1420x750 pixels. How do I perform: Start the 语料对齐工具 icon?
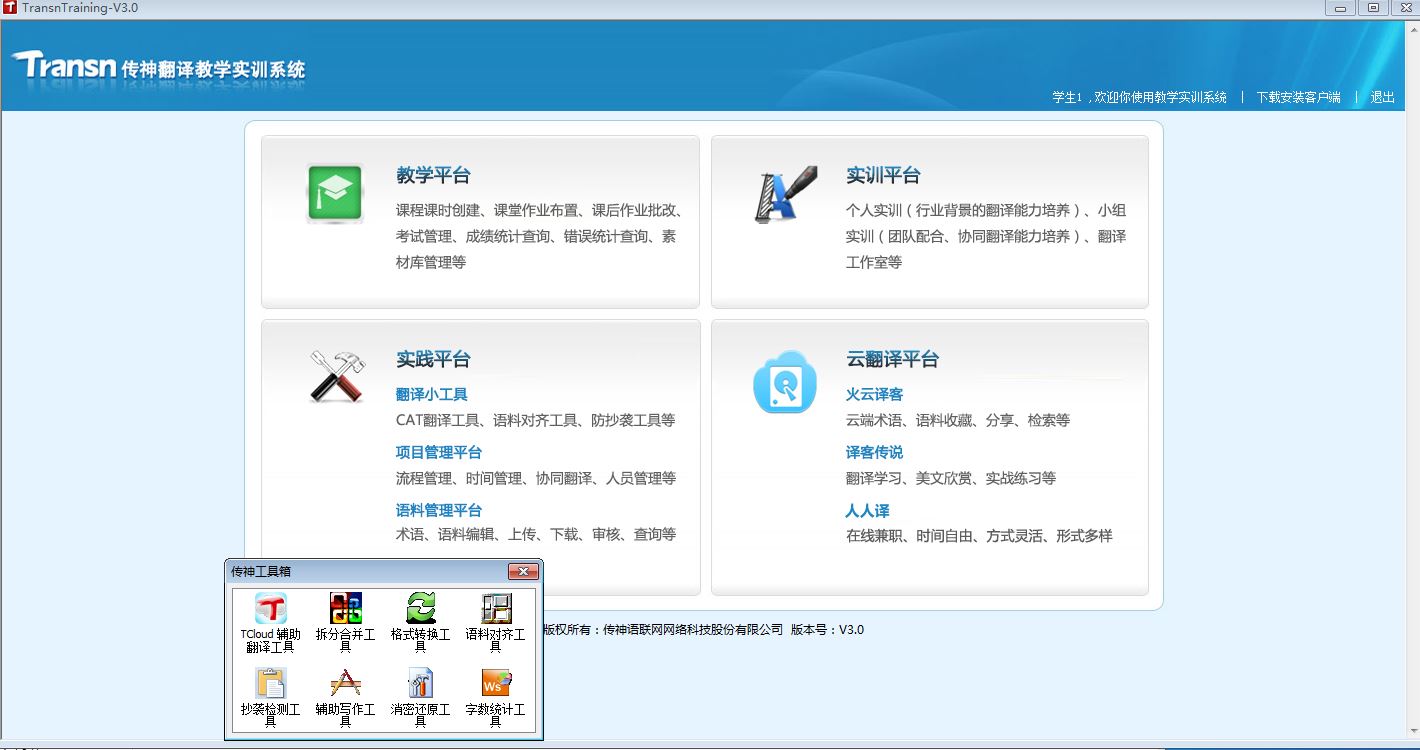496,609
